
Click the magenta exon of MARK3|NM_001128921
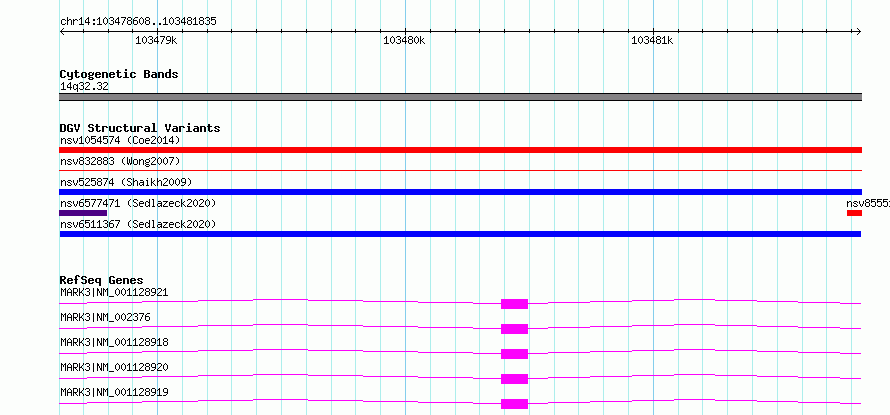514,304
